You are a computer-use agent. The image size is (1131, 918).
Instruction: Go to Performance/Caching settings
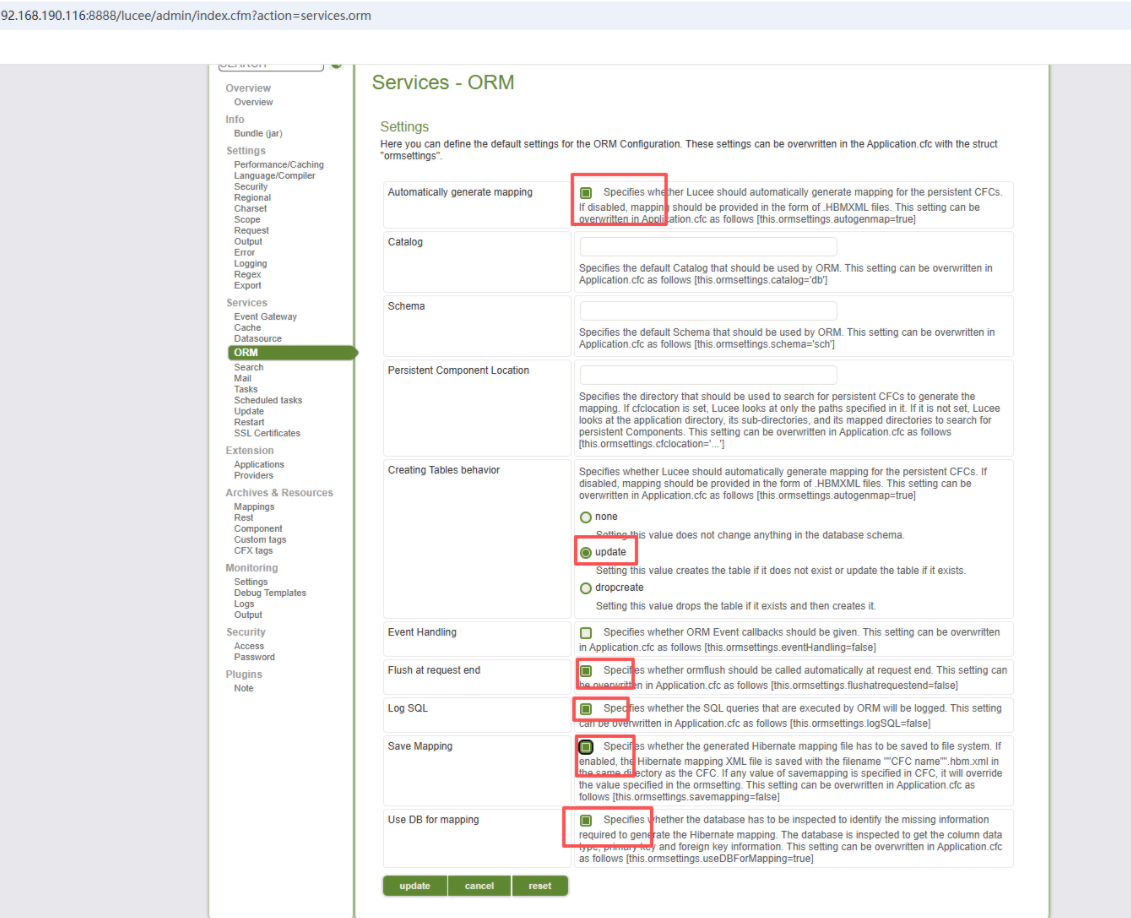tap(279, 165)
